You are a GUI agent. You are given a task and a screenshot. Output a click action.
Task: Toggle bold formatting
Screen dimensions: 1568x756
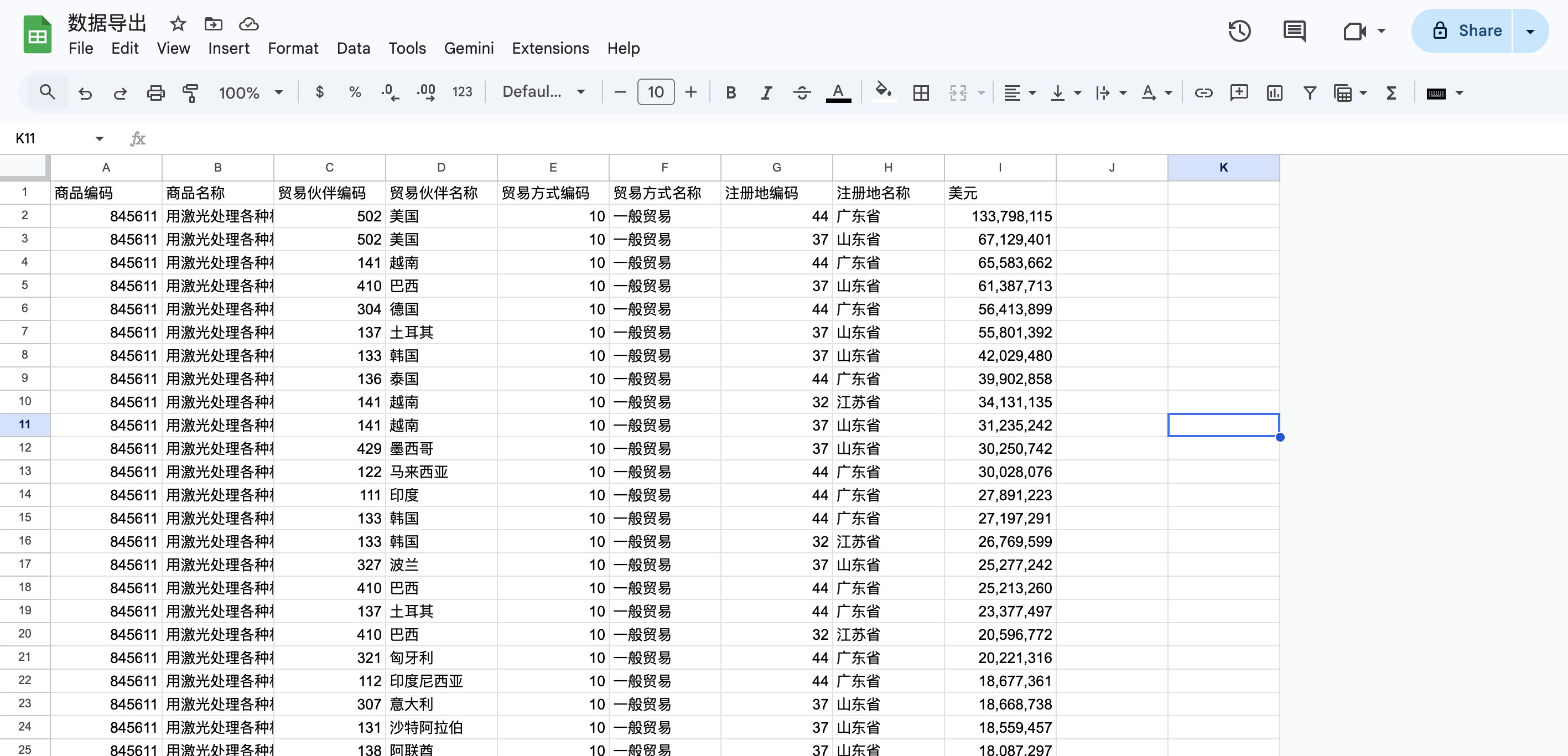point(731,92)
